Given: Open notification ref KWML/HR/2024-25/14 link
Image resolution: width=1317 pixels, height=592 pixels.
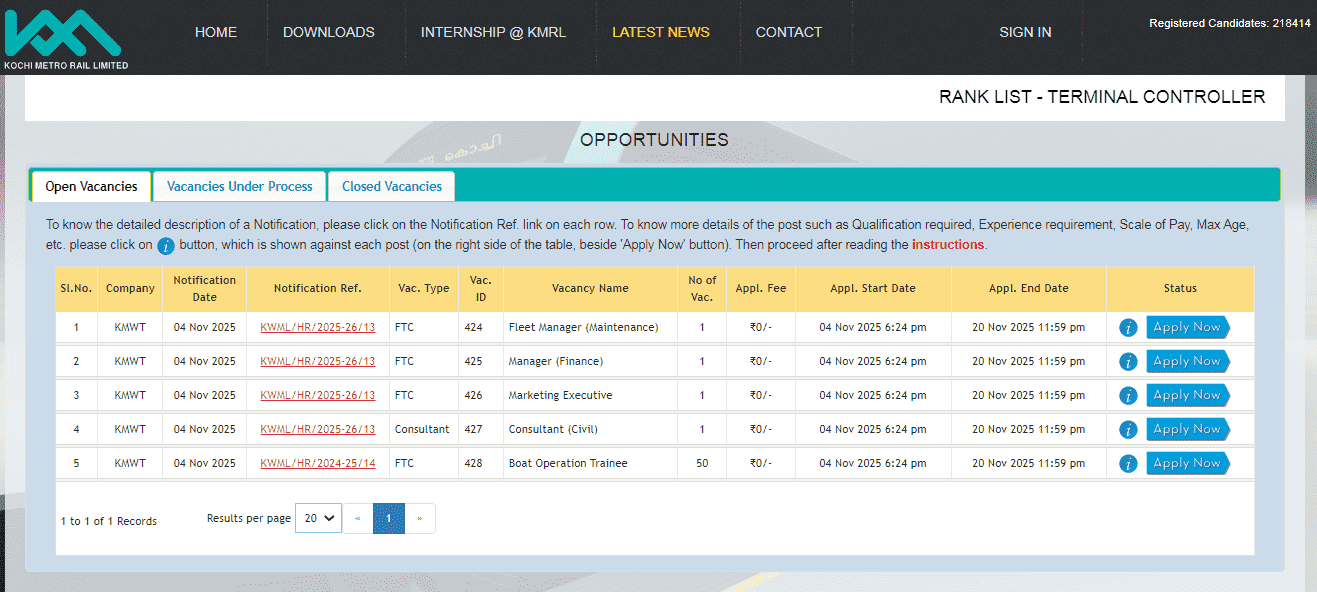Looking at the screenshot, I should 317,464.
